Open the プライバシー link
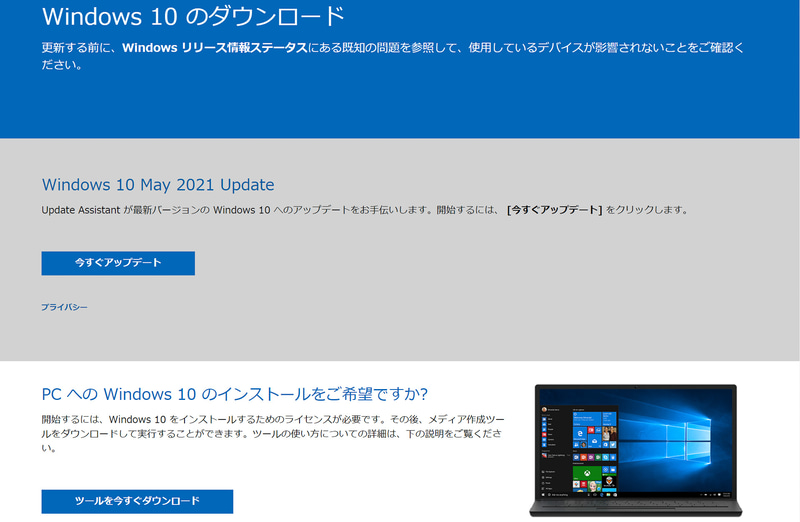Image resolution: width=800 pixels, height=522 pixels. tap(64, 307)
